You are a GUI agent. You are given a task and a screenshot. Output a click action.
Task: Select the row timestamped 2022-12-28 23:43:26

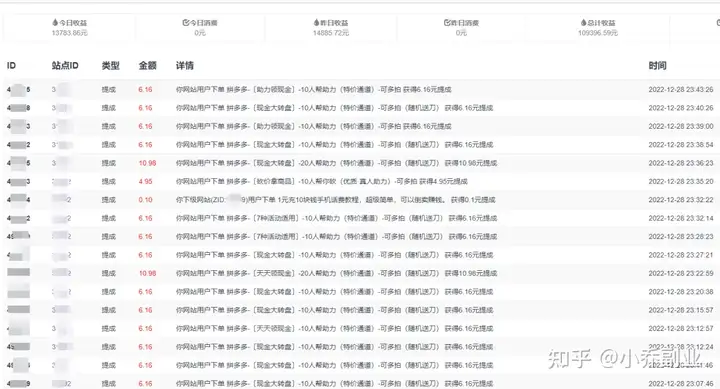coord(360,90)
